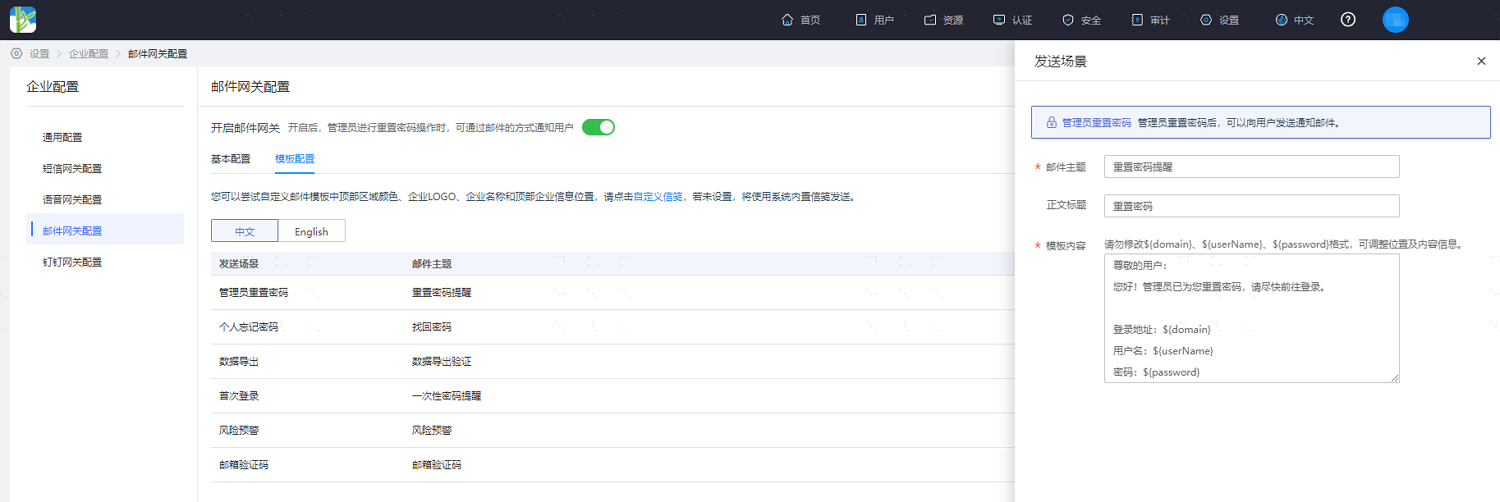
Task: Close the 发送场景 panel
Action: click(1481, 61)
